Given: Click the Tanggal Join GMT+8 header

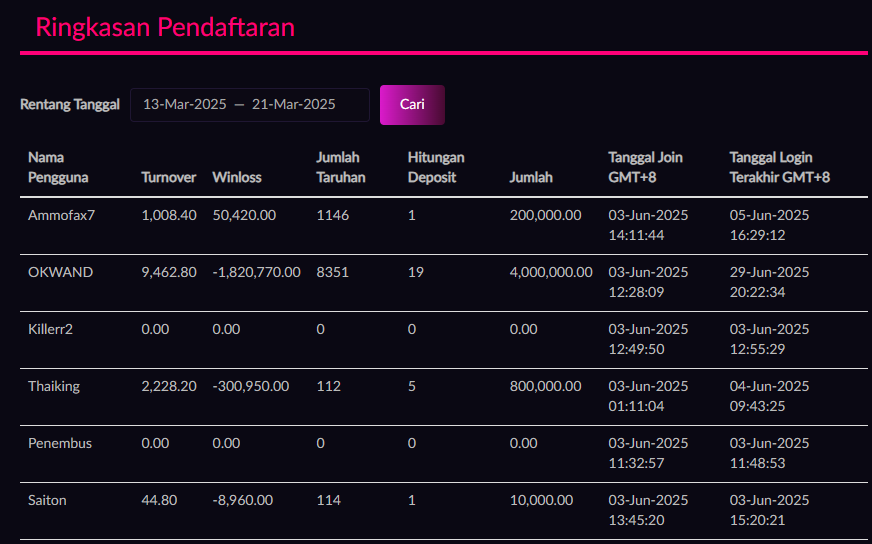Looking at the screenshot, I should point(646,167).
